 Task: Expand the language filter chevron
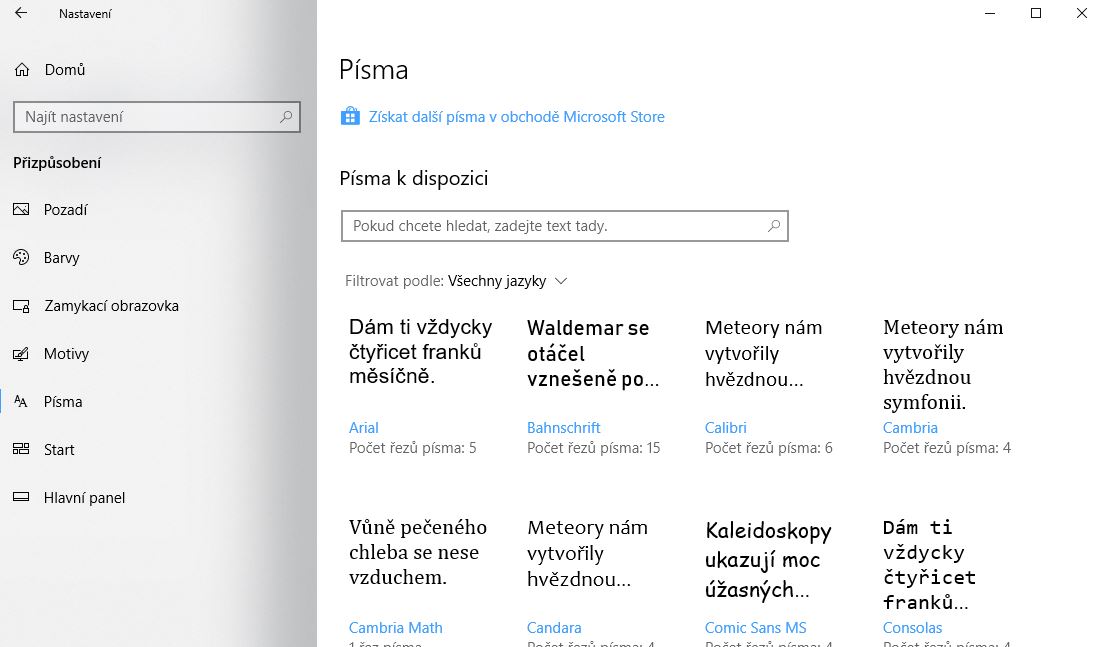560,281
